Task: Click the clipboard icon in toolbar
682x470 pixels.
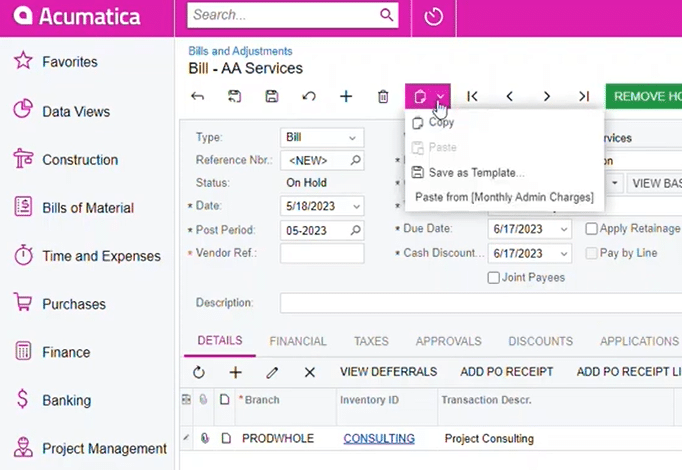Action: point(420,96)
